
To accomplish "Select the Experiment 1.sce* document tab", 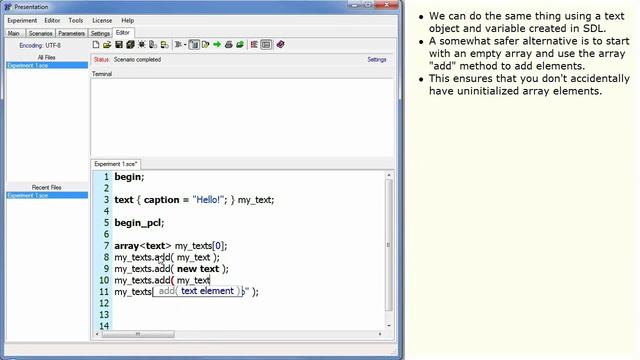I will tap(116, 164).
